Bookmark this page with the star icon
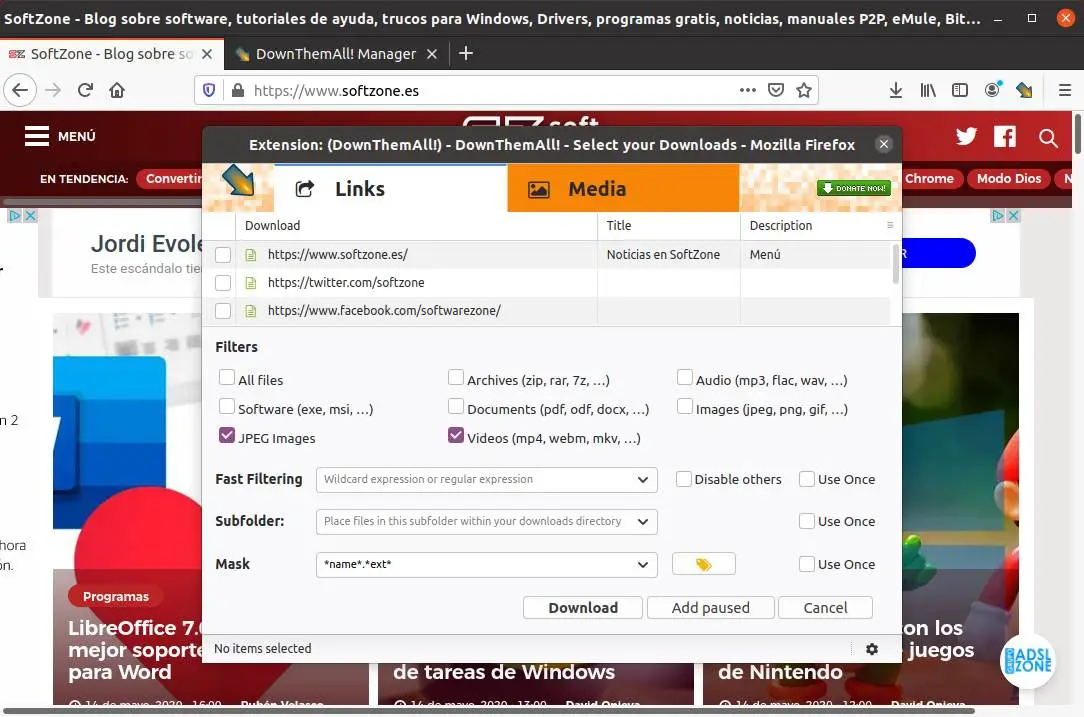This screenshot has height=717, width=1084. coord(803,91)
